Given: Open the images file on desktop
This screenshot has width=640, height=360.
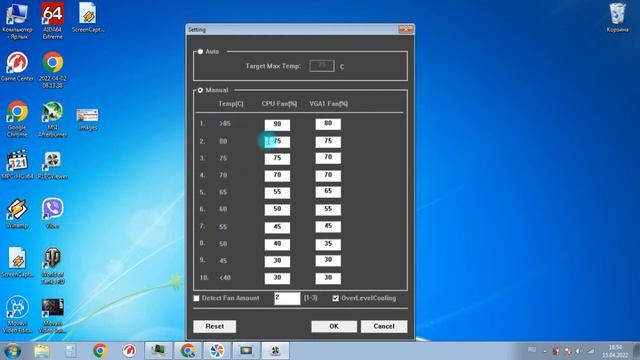Looking at the screenshot, I should (88, 119).
